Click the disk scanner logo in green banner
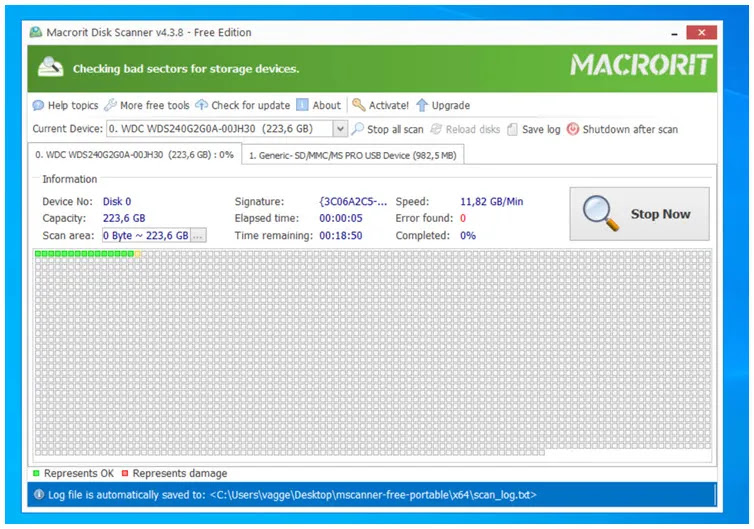The height and width of the screenshot is (529, 754). [x=50, y=67]
